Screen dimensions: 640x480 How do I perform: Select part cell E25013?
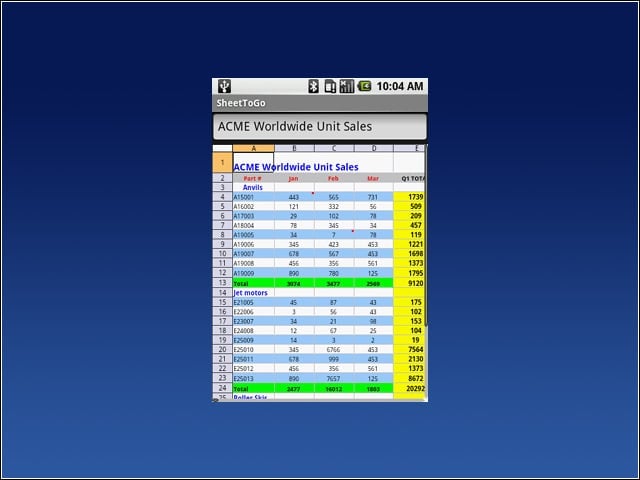253,378
